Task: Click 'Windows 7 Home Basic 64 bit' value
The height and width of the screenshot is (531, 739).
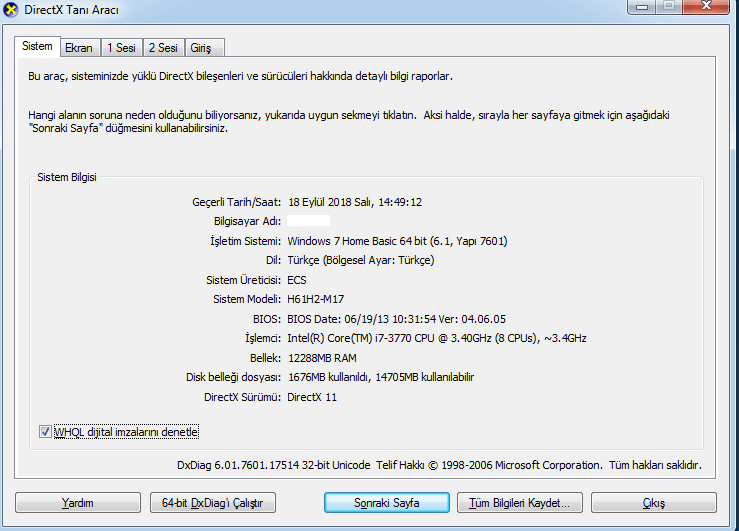Action: (357, 241)
